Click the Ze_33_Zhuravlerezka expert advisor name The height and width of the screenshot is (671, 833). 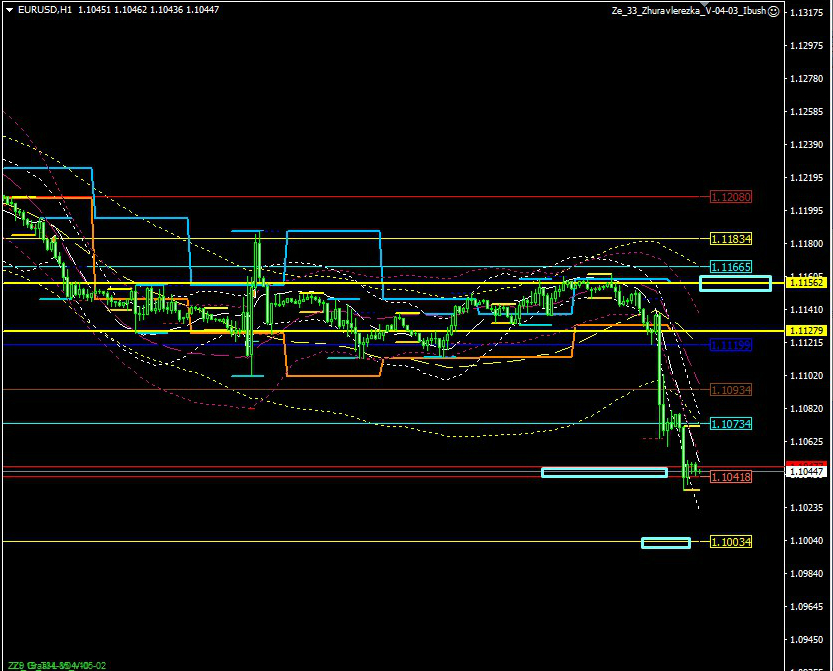pos(688,11)
